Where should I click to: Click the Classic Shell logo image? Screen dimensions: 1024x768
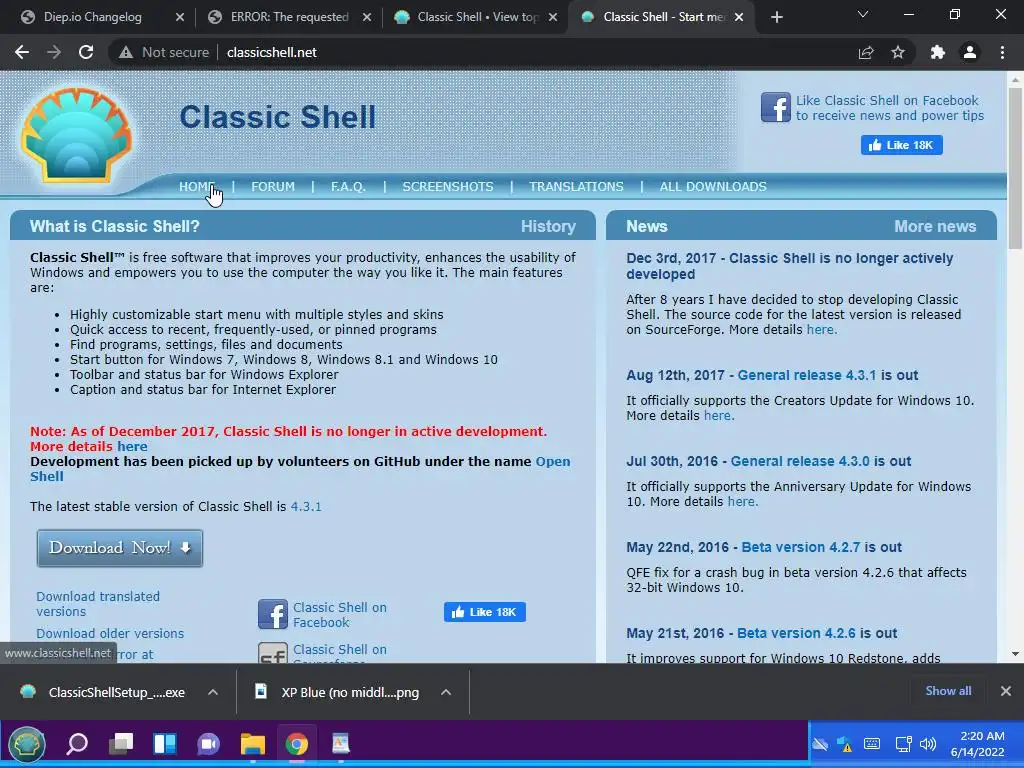point(77,136)
